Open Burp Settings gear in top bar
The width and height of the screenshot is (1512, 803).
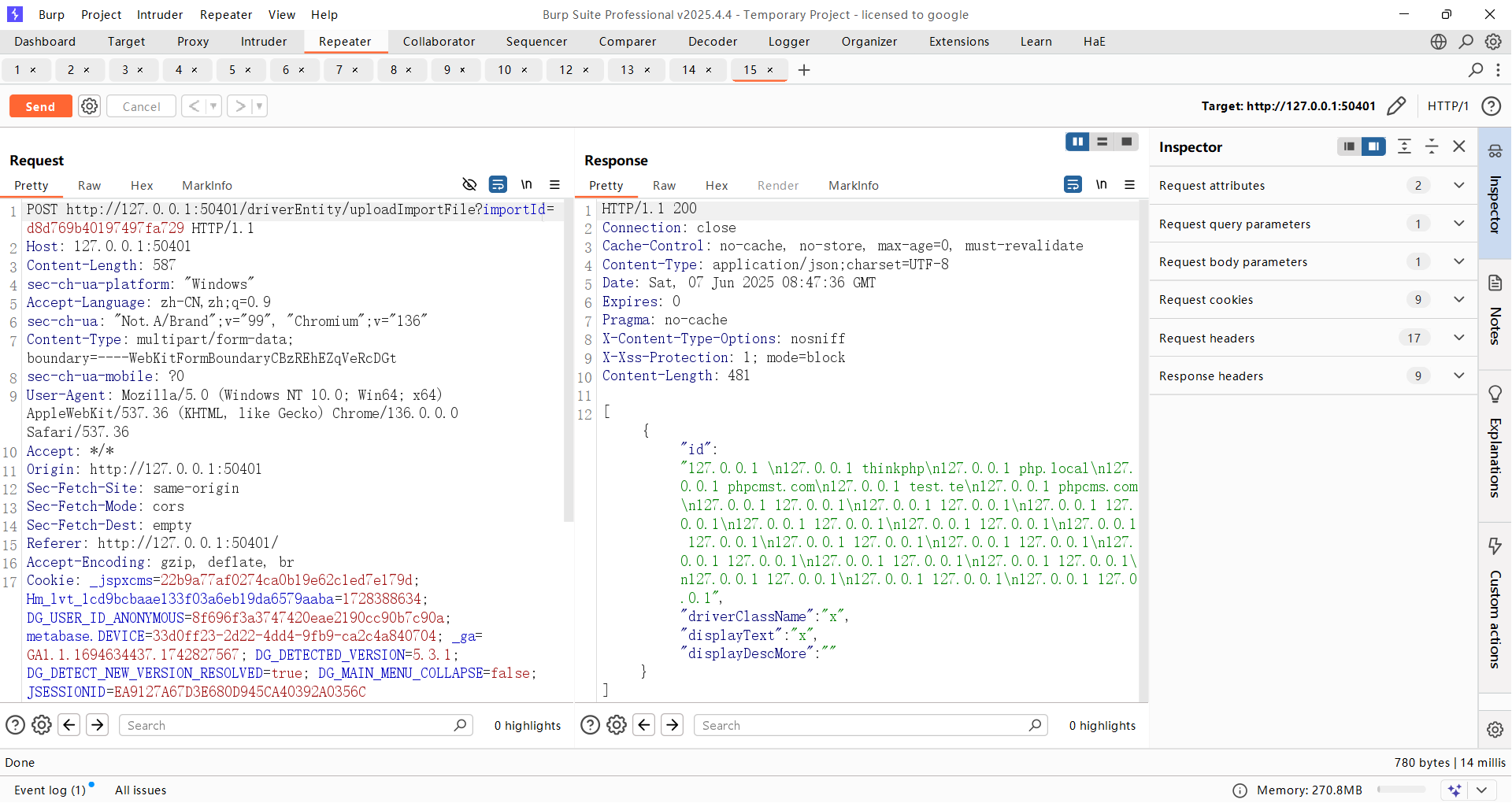[x=1493, y=42]
